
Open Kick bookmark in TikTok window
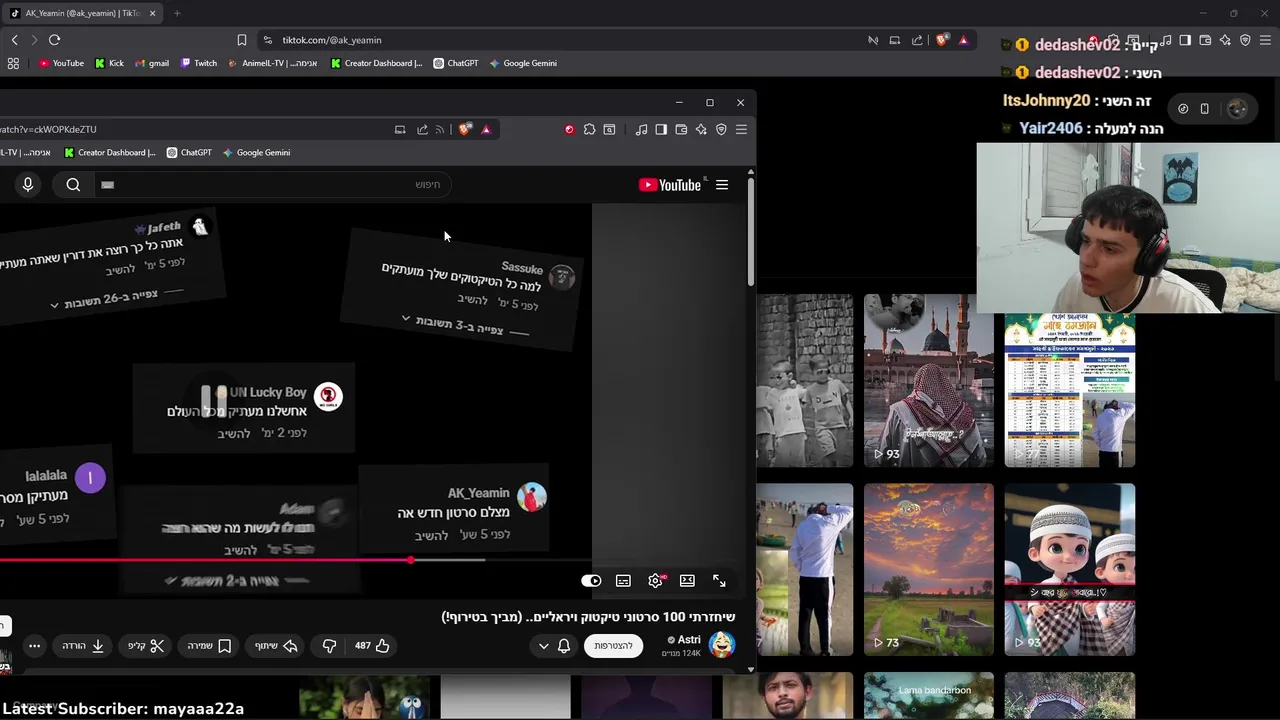[109, 63]
